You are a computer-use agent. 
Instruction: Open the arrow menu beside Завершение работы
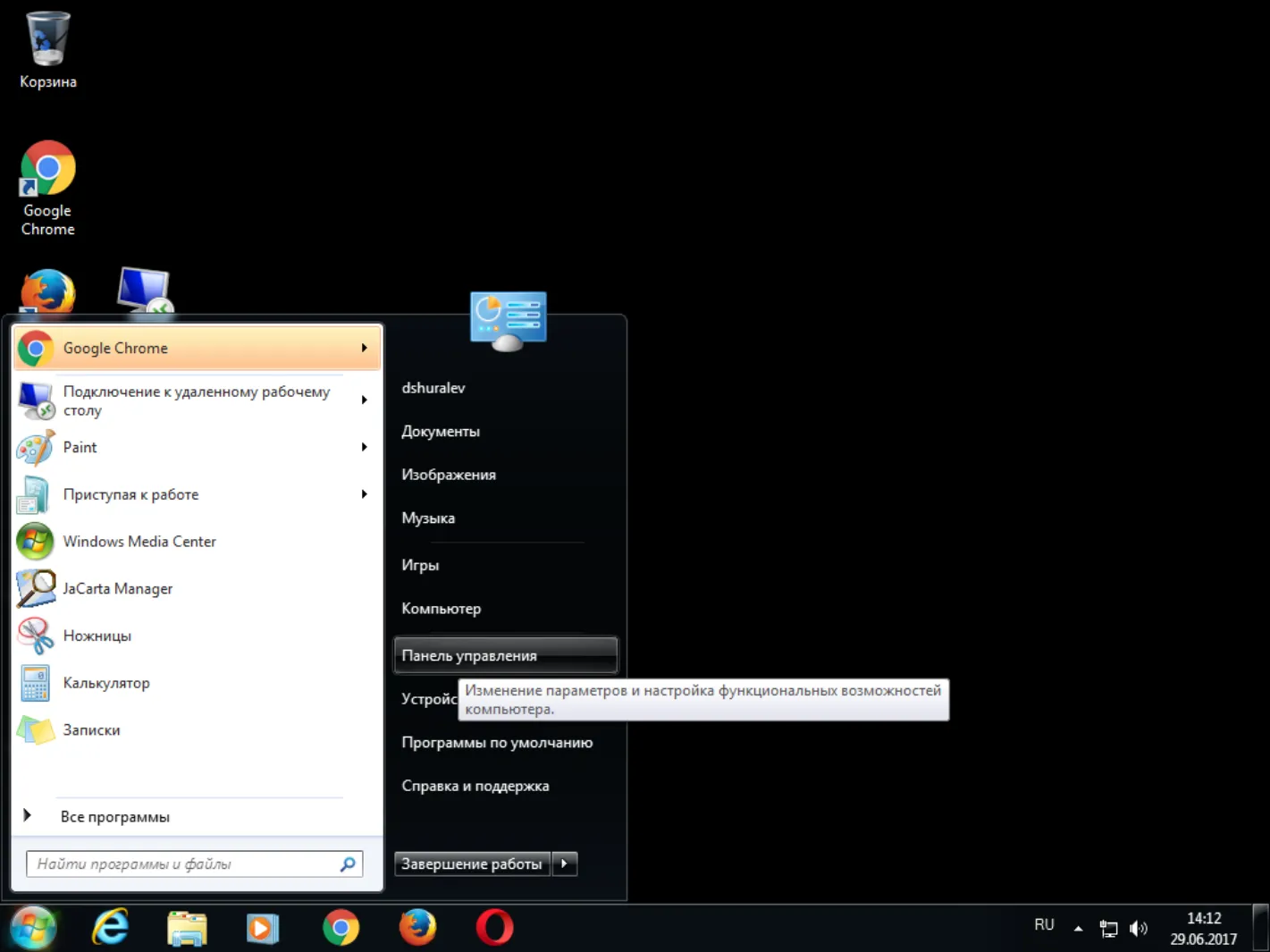click(x=564, y=864)
